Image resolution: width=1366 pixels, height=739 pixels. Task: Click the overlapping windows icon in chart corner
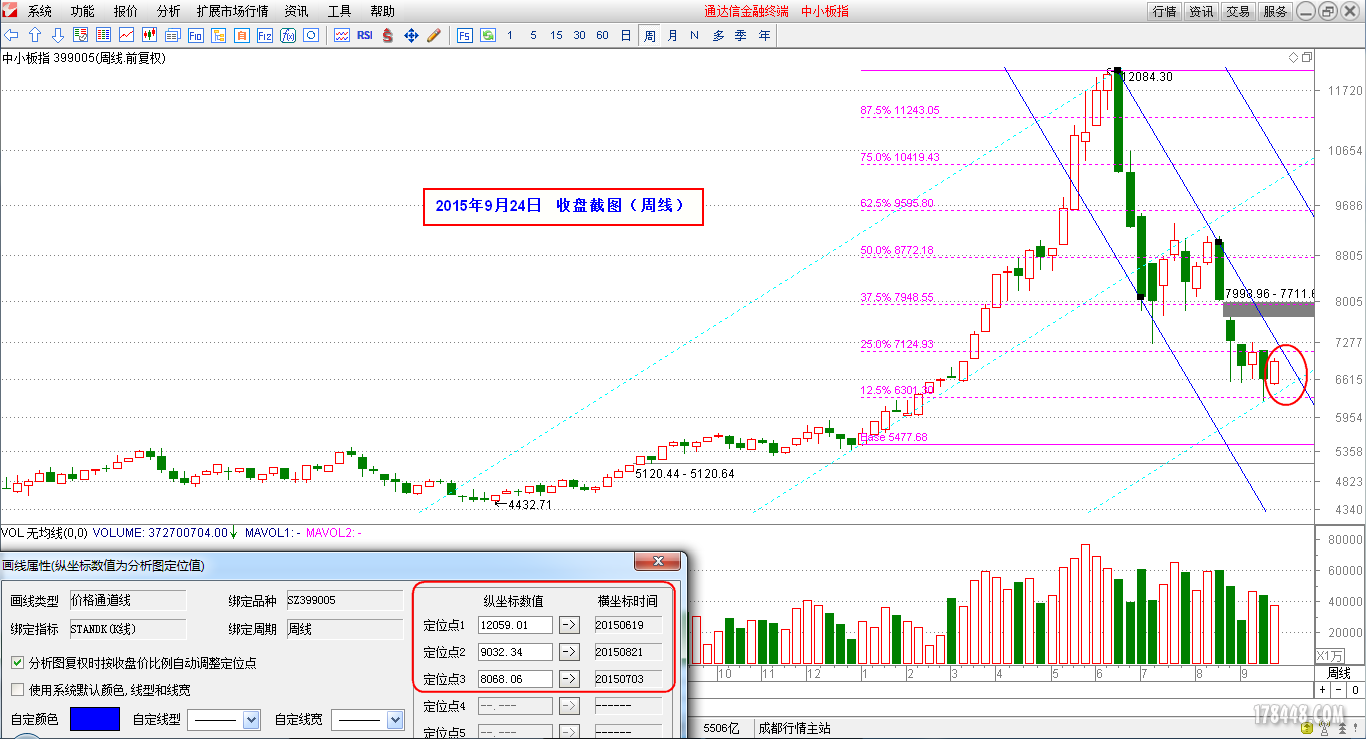click(1306, 58)
